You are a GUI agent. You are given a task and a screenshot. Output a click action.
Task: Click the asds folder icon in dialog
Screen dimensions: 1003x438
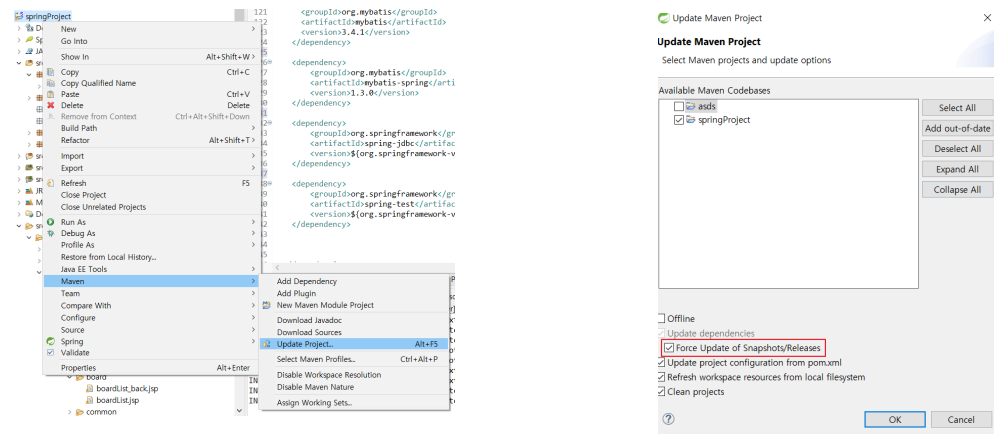(691, 106)
